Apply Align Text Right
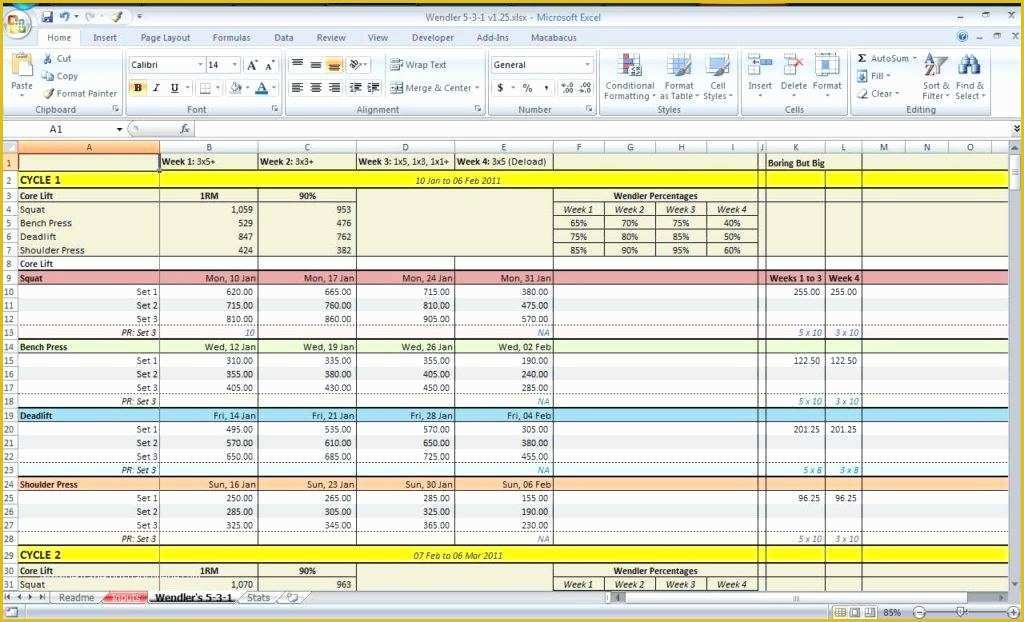The height and width of the screenshot is (622, 1024). (334, 88)
